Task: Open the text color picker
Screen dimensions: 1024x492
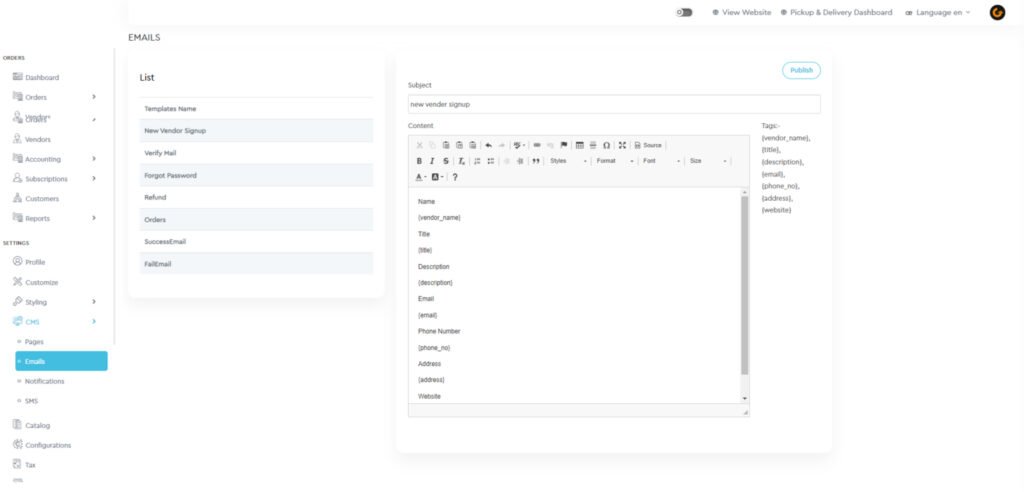Action: [420, 177]
